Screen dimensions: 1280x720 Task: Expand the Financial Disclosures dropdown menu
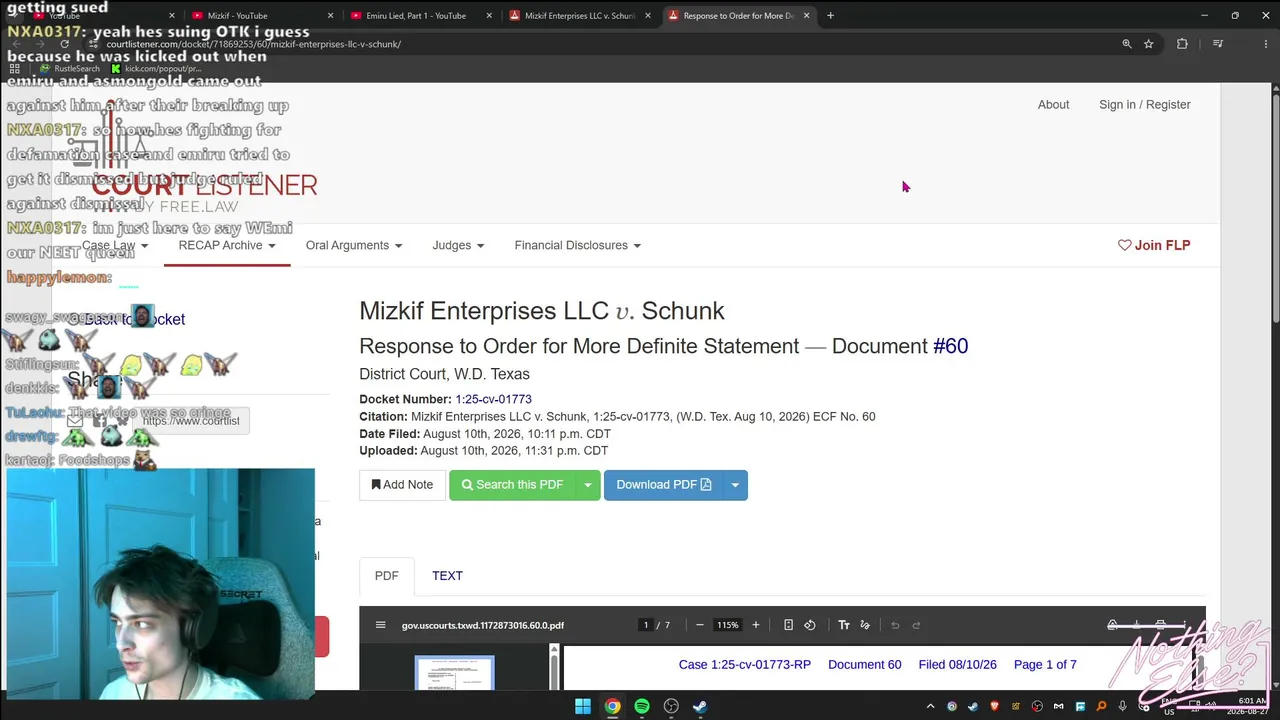point(578,245)
